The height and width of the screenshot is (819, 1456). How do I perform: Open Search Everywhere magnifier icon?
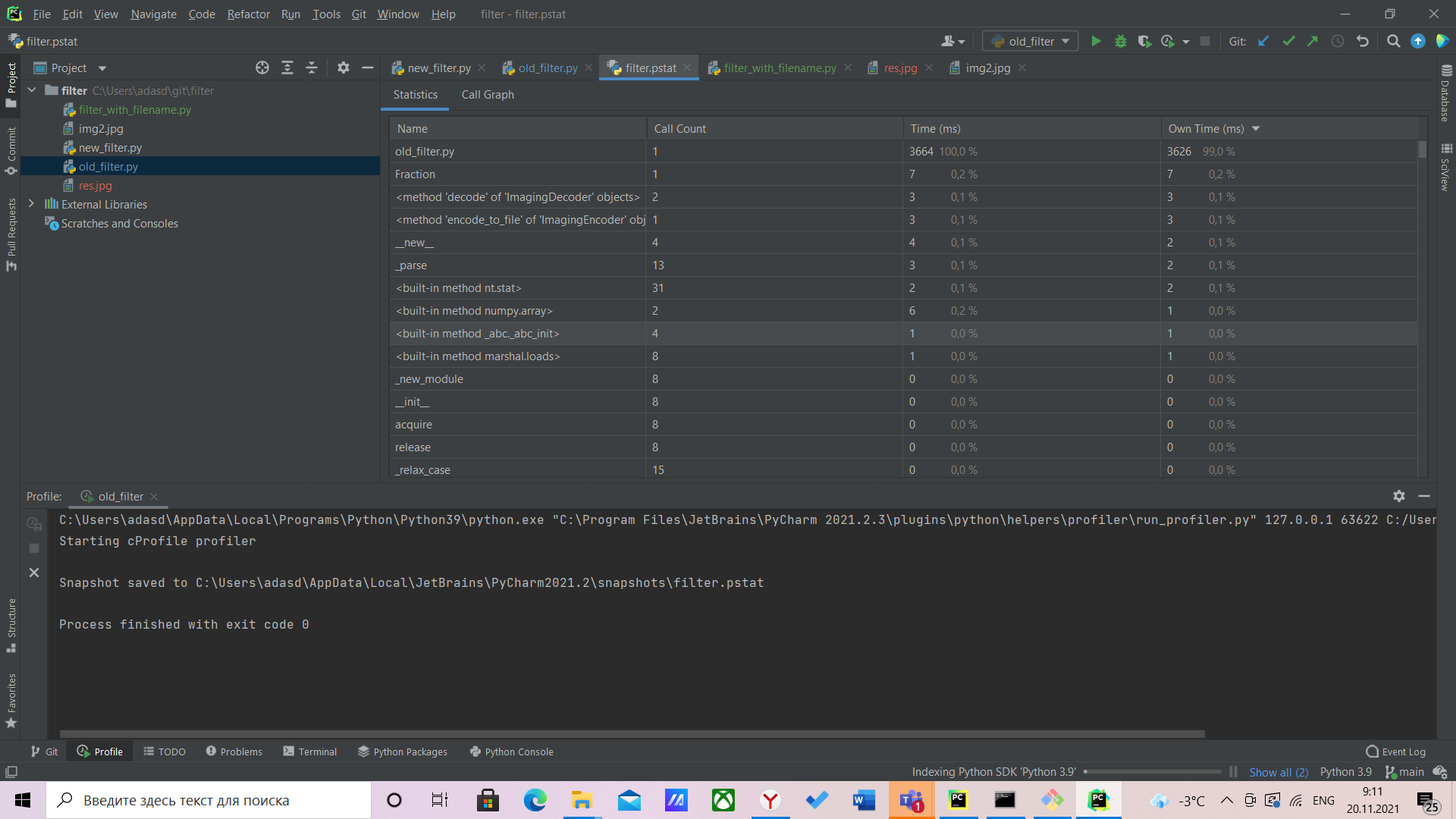click(1393, 41)
